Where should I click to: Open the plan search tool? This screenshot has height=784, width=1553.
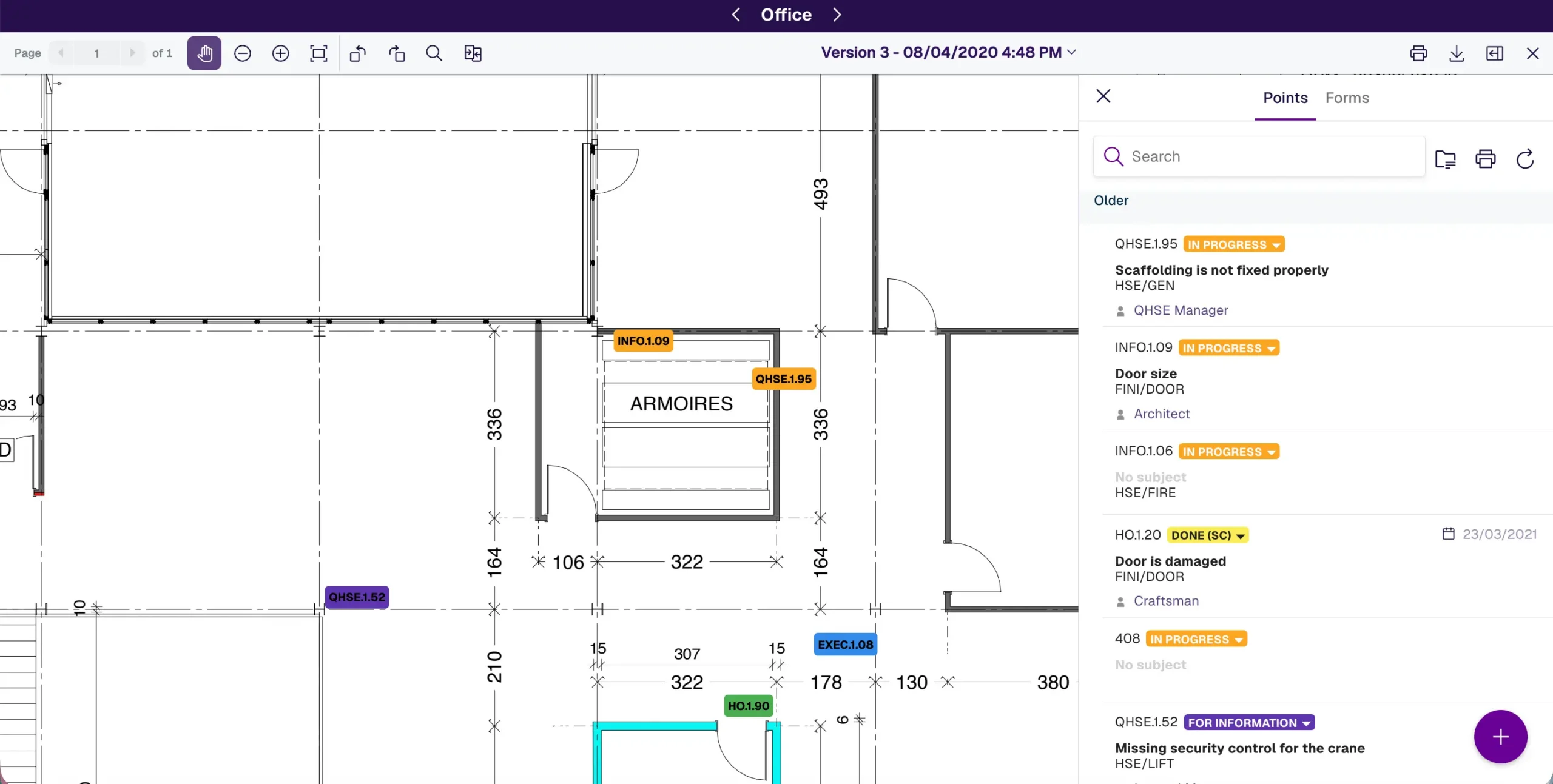pos(434,53)
